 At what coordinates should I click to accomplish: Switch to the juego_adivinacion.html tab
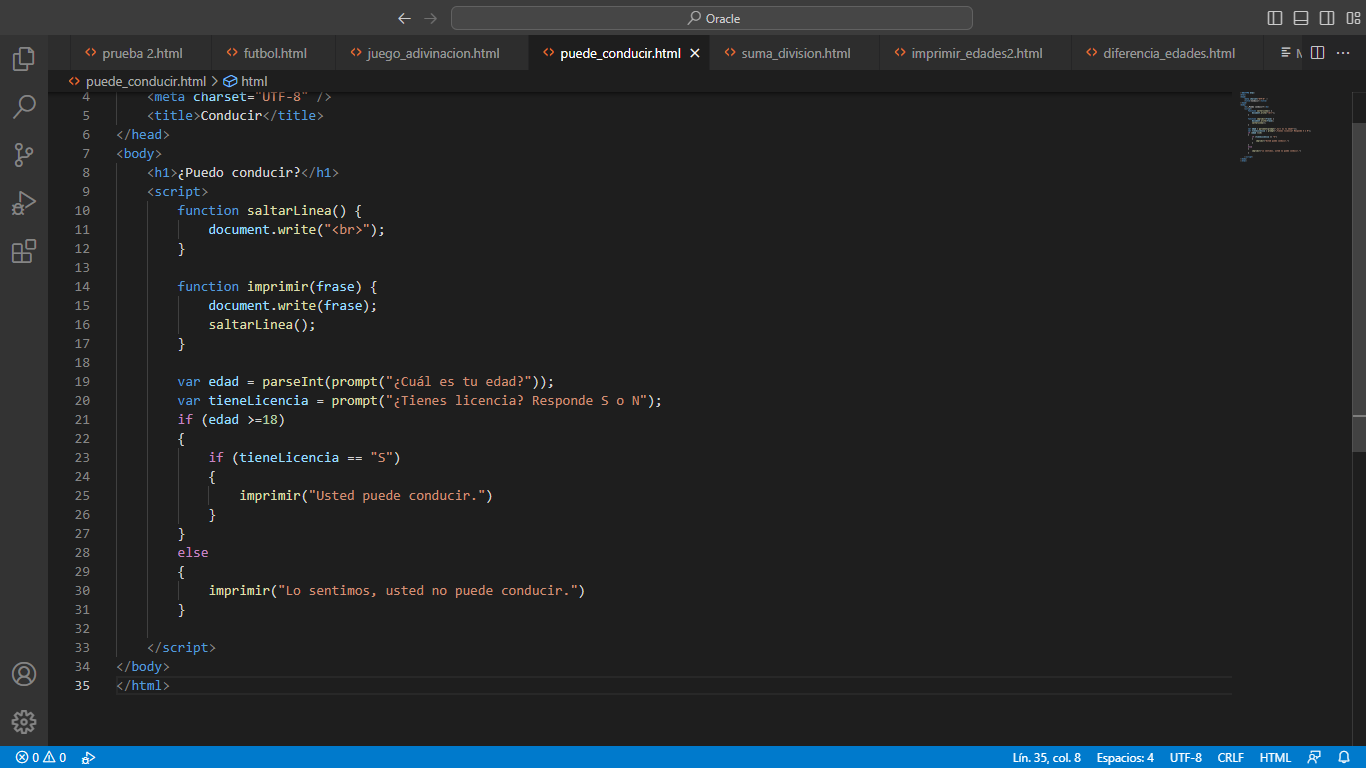point(433,53)
